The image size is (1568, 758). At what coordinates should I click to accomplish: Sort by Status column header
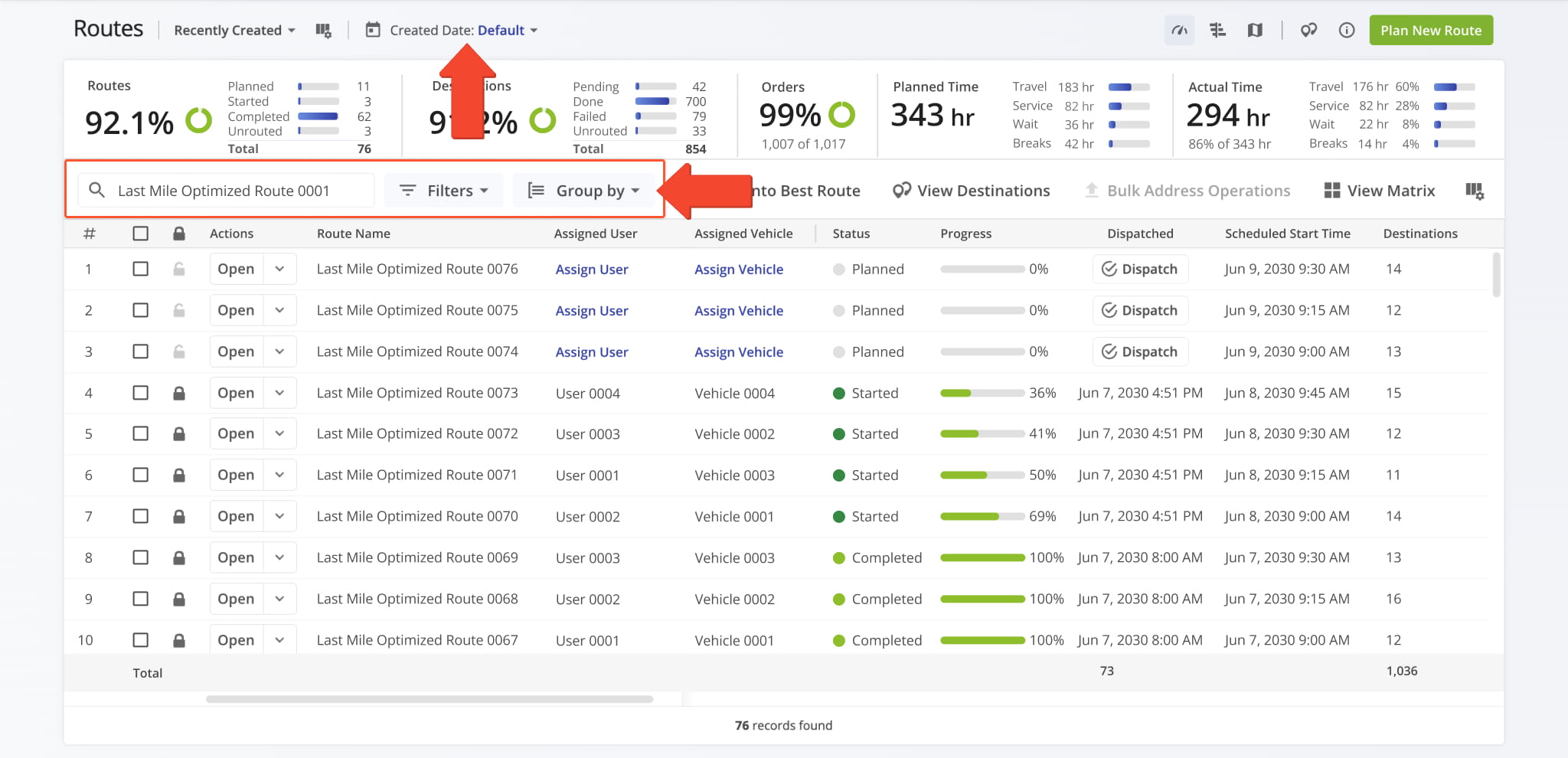pyautogui.click(x=851, y=234)
